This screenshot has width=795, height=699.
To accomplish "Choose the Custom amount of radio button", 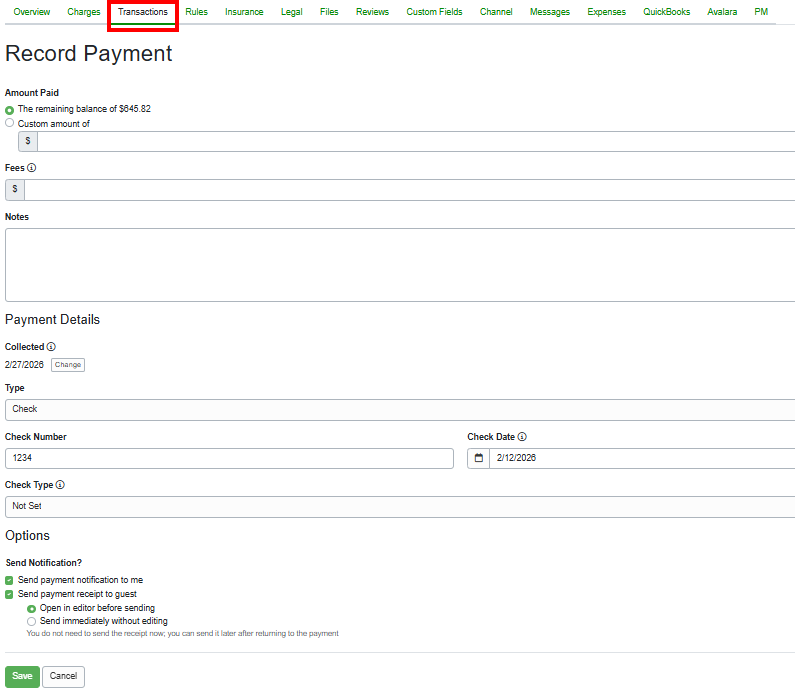I will pyautogui.click(x=9, y=123).
